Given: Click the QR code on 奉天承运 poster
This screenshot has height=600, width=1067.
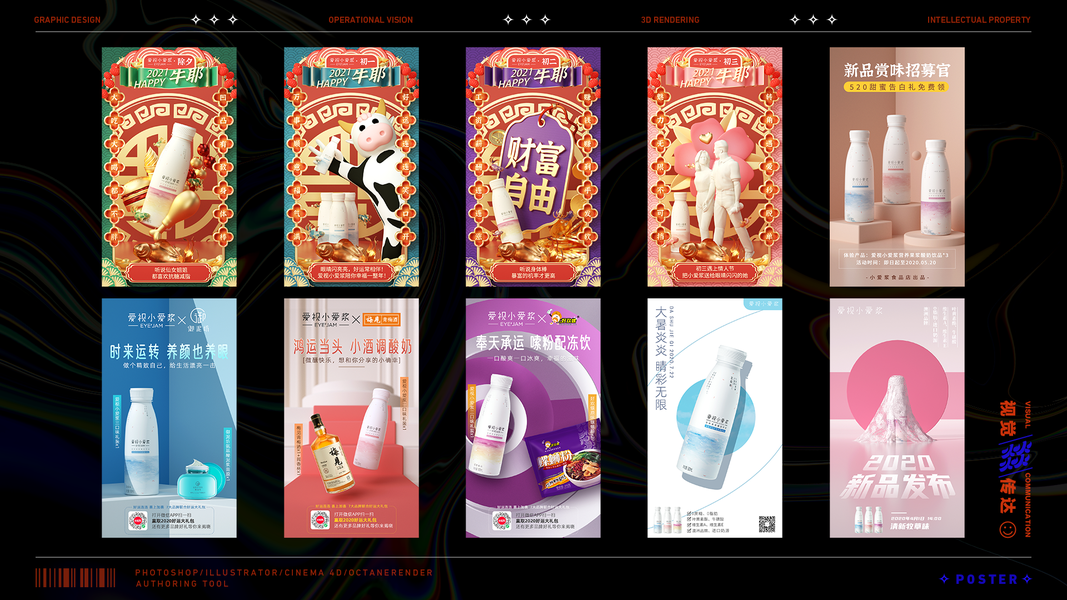Looking at the screenshot, I should coord(502,520).
